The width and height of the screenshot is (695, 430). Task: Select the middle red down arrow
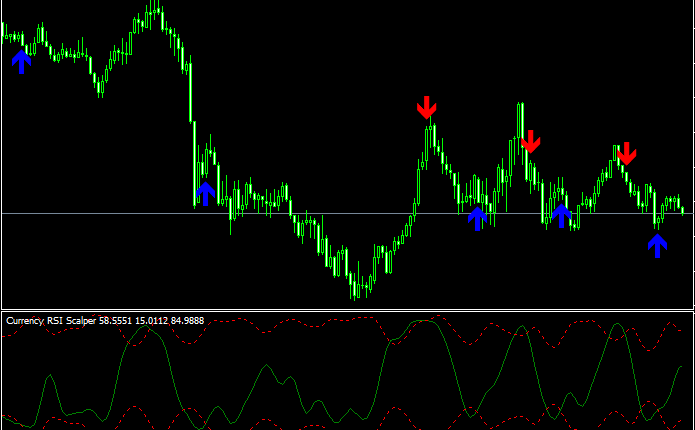pos(530,141)
